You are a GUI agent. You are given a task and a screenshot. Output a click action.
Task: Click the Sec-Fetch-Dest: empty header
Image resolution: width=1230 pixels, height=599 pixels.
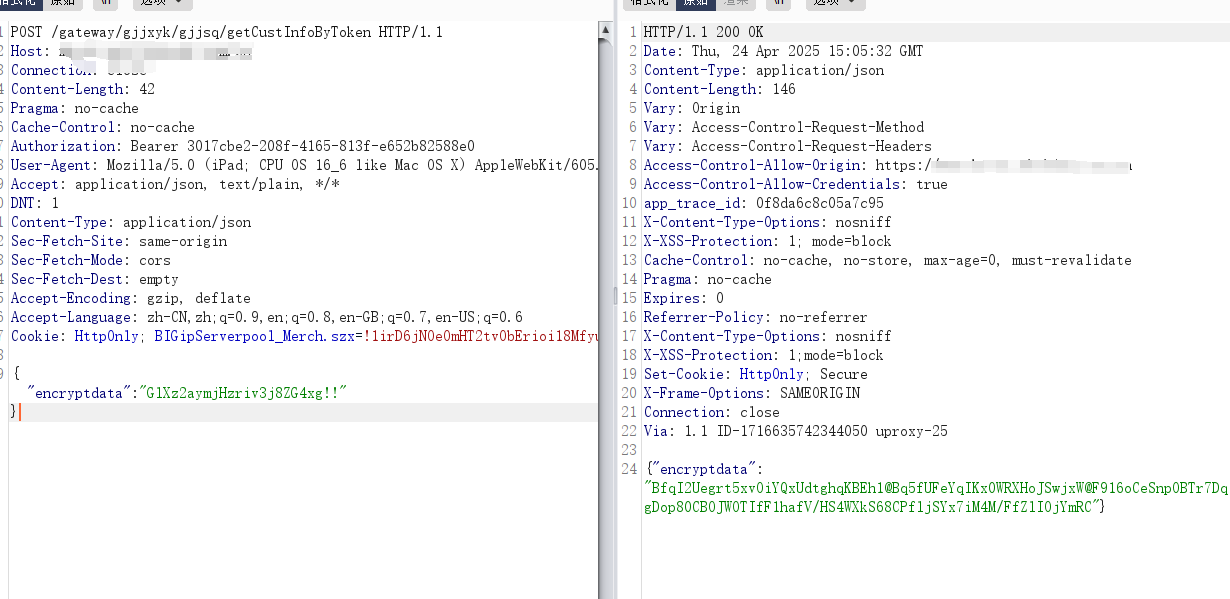point(95,279)
